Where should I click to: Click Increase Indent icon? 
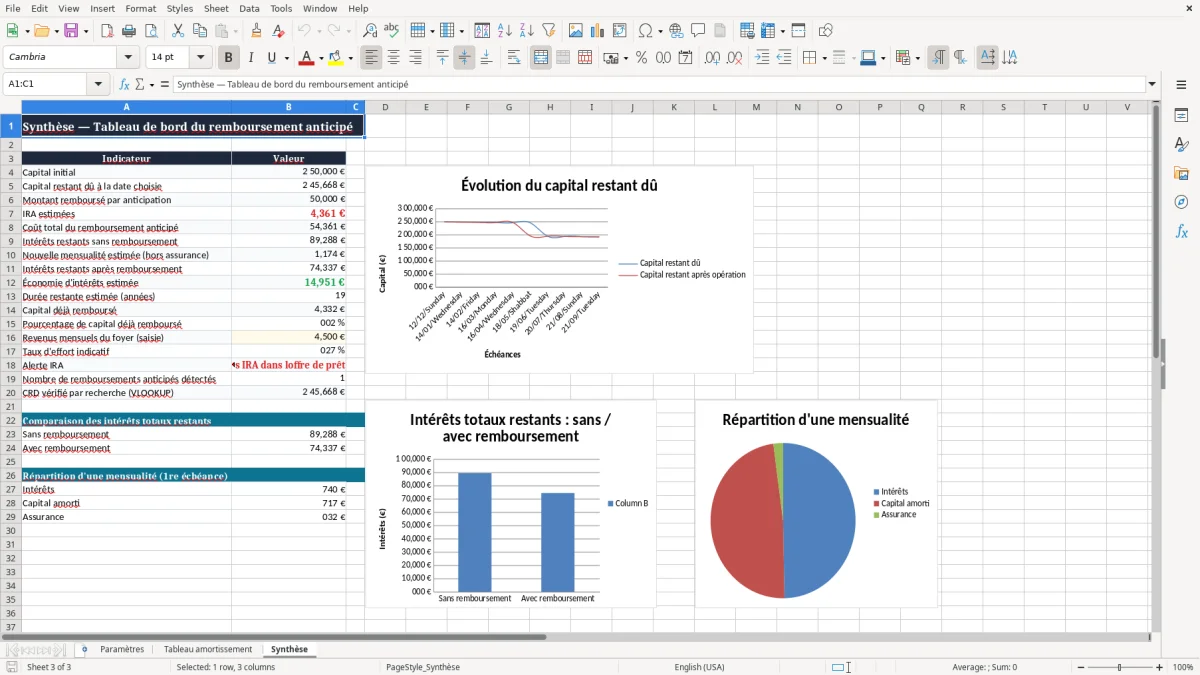coord(762,58)
